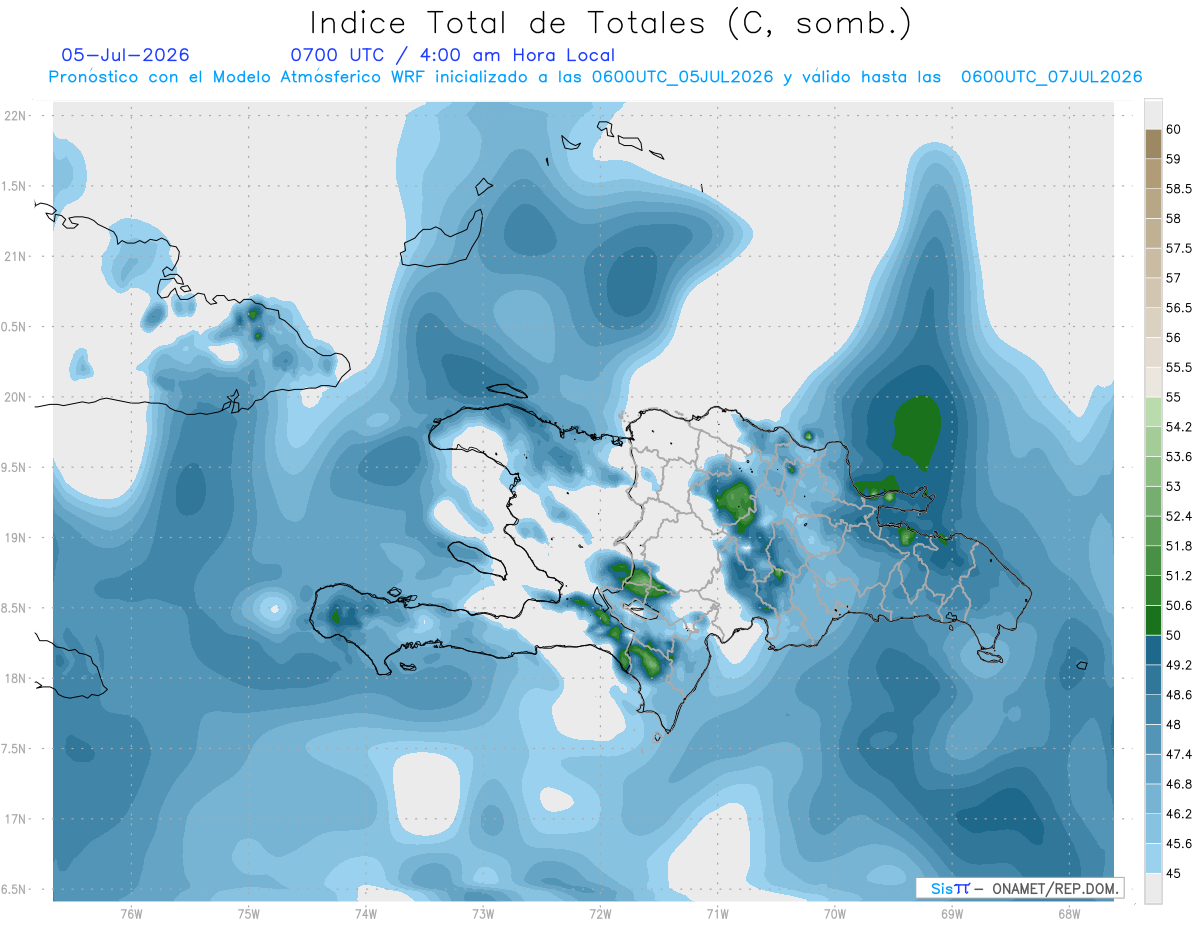Click the legend value "45"
The height and width of the screenshot is (927, 1200).
pos(1174,874)
